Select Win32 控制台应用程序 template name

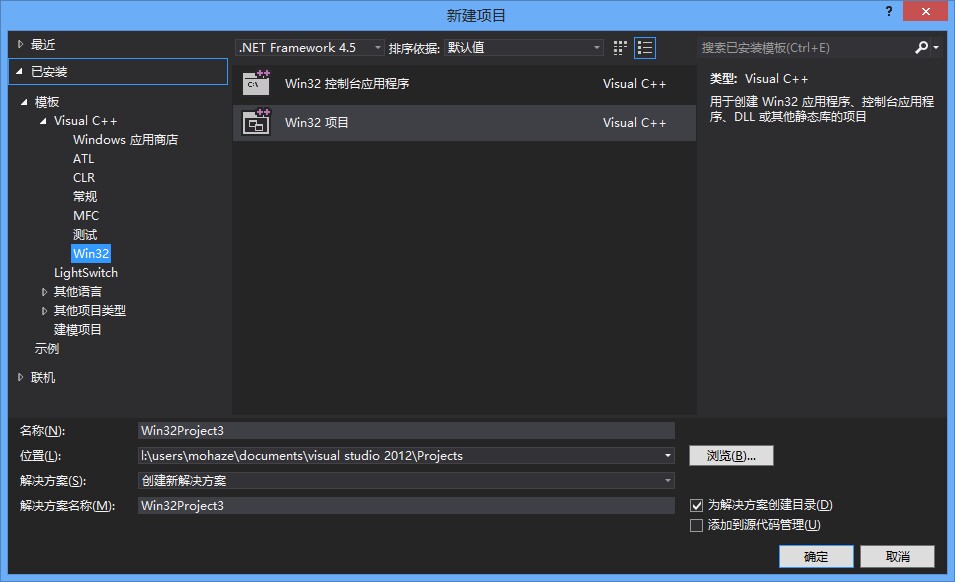tap(347, 83)
